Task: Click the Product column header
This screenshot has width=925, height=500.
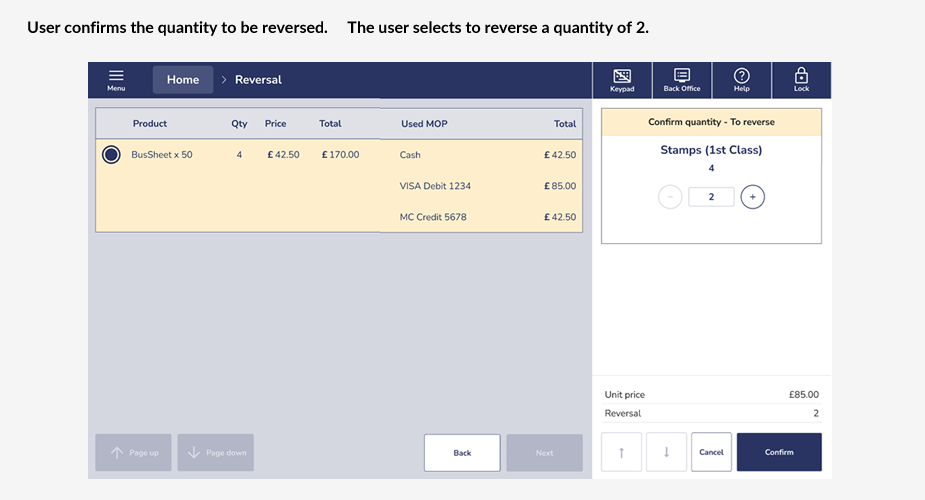Action: [x=150, y=123]
